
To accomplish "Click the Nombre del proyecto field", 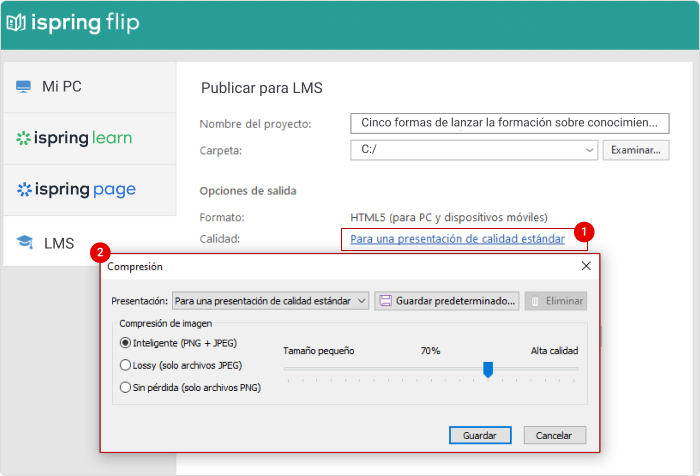I will (509, 123).
